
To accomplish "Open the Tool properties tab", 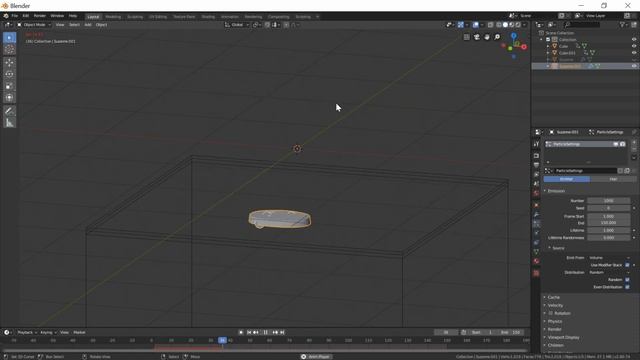I will (536, 144).
